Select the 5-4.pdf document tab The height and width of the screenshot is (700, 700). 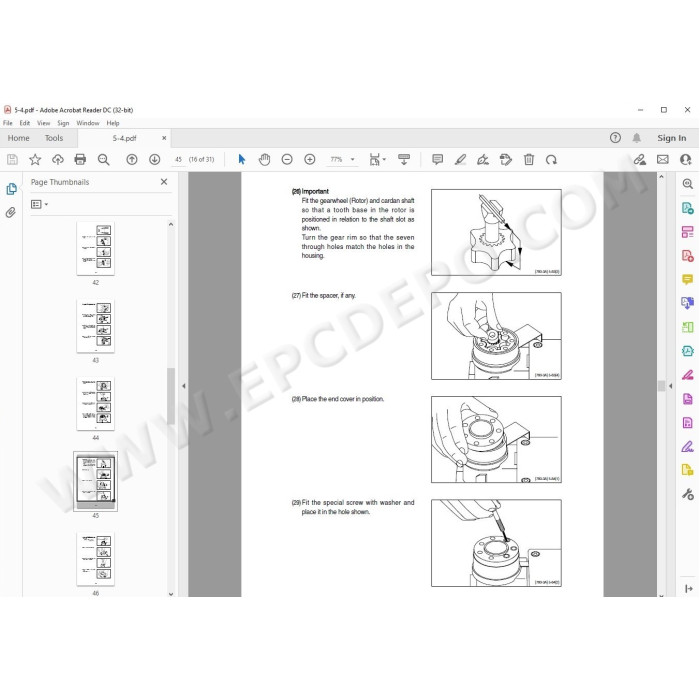pyautogui.click(x=124, y=138)
